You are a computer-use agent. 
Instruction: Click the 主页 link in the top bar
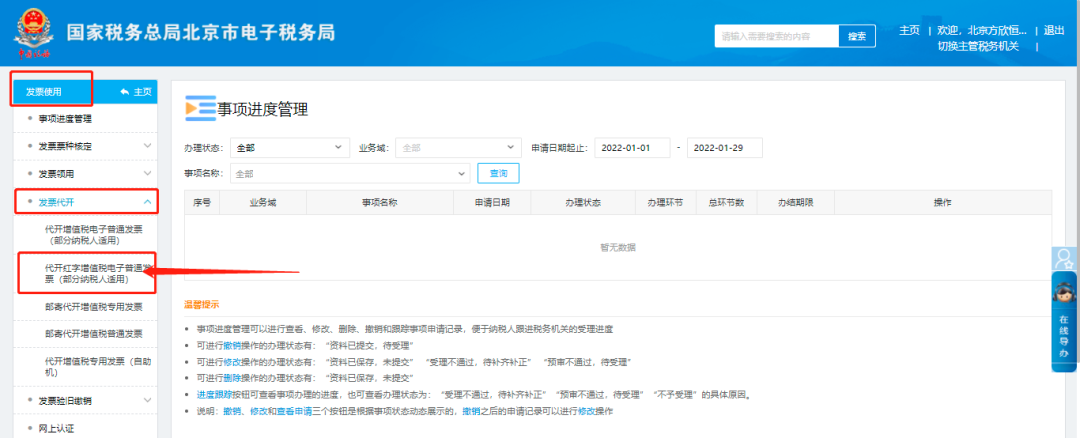click(x=909, y=30)
